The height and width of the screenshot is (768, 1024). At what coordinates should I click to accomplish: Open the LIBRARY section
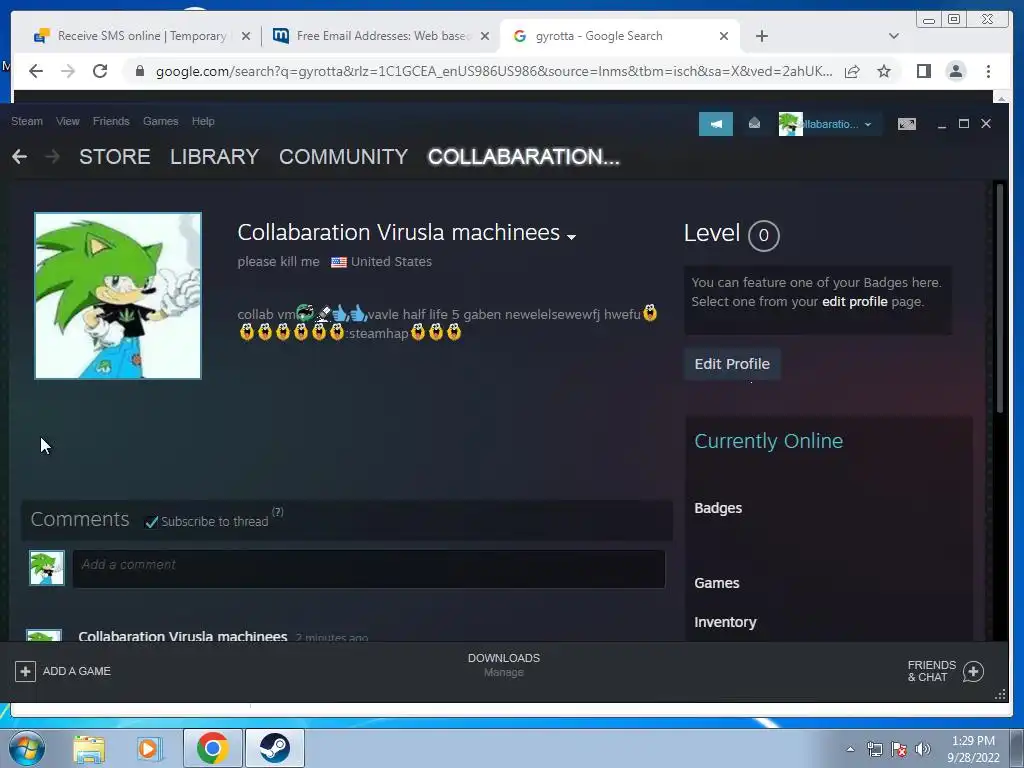coord(214,157)
